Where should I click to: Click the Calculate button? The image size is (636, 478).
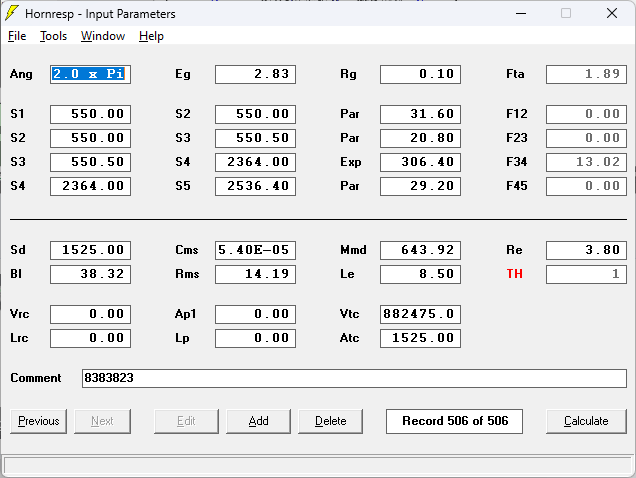(x=586, y=421)
